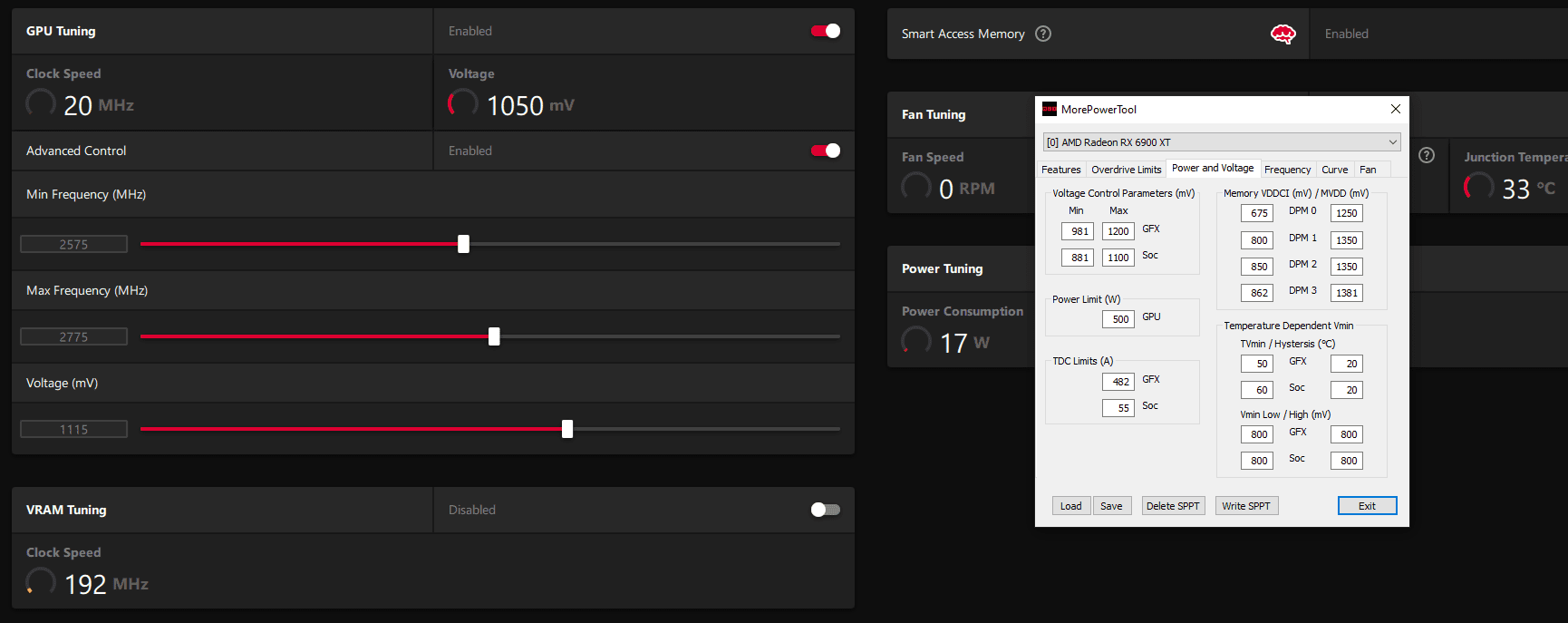Click the DPM 3 MVDD field 1381
This screenshot has width=1568, height=623.
pyautogui.click(x=1347, y=293)
